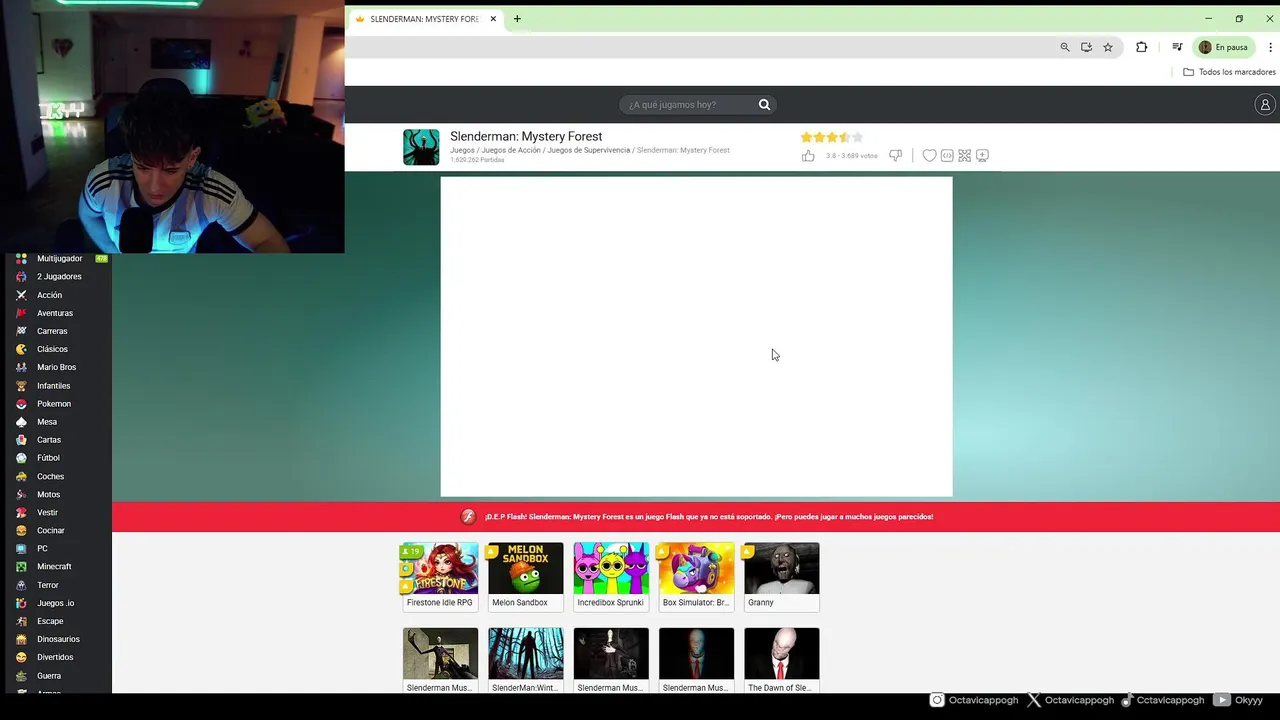Click the PC category icon
The width and height of the screenshot is (1280, 720).
tap(21, 549)
